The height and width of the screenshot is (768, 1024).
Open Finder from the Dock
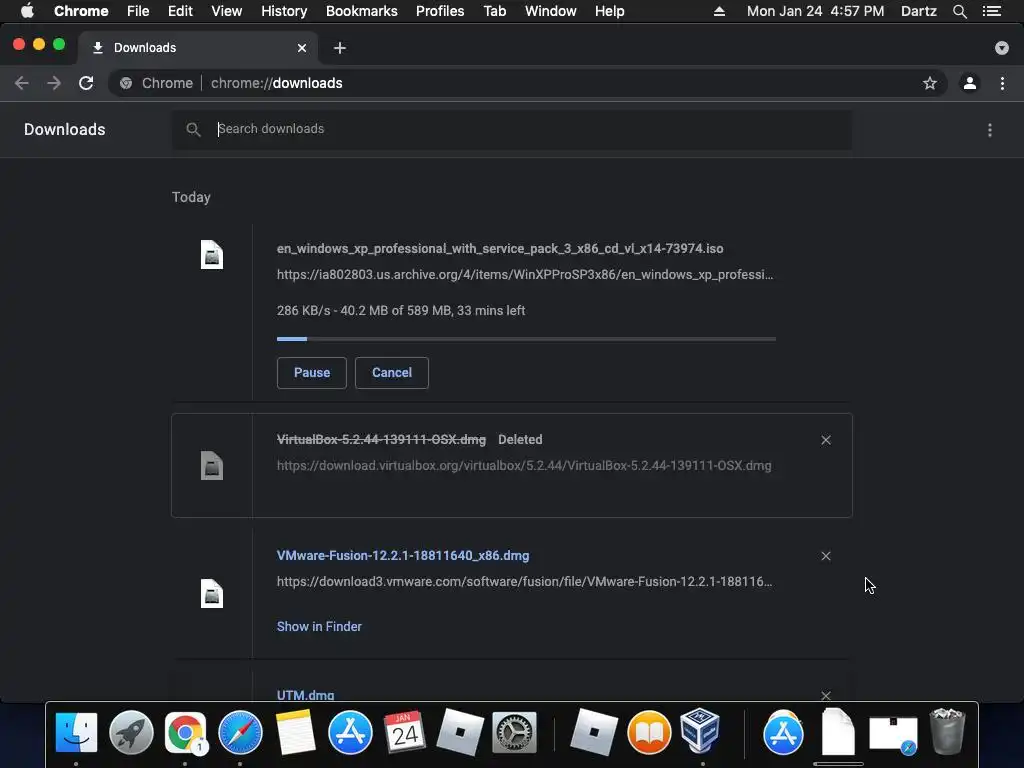[76, 733]
